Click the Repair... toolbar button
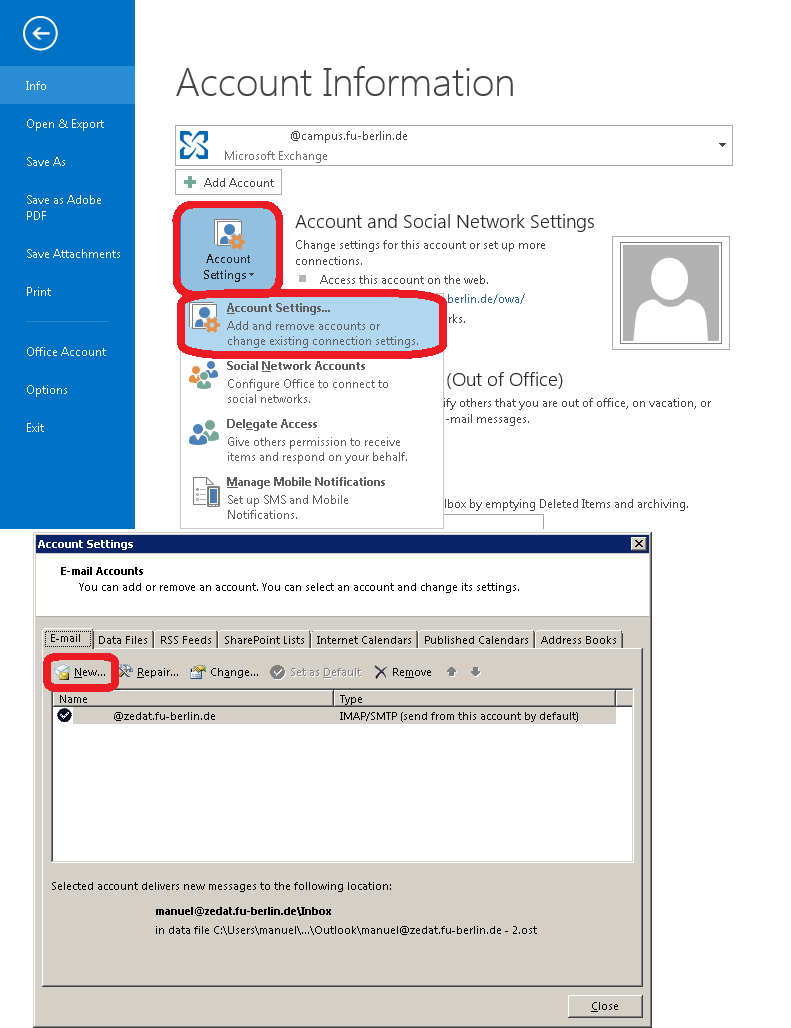Viewport: 791px width, 1028px height. tap(149, 672)
